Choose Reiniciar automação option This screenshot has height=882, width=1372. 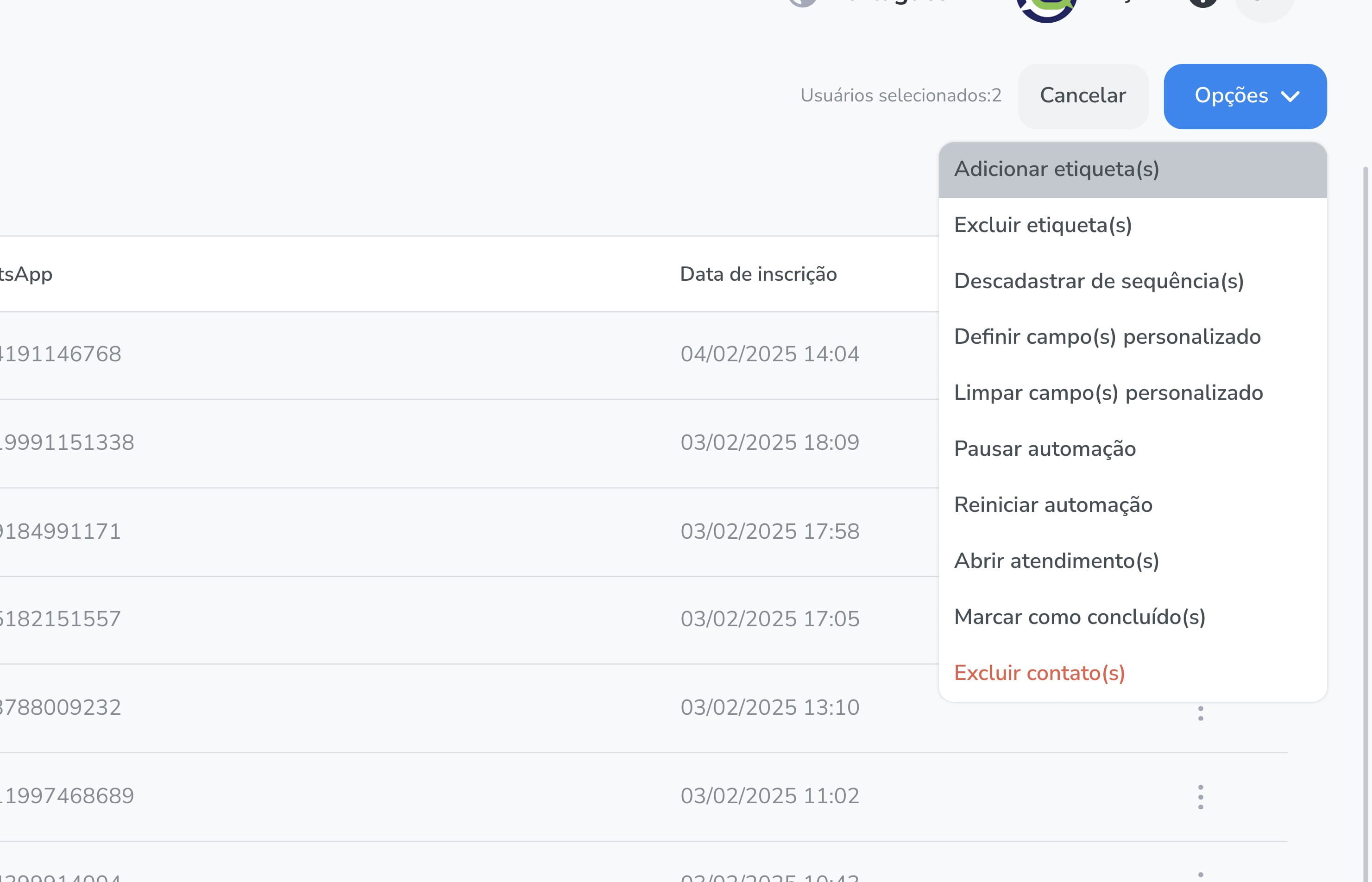[x=1133, y=505]
